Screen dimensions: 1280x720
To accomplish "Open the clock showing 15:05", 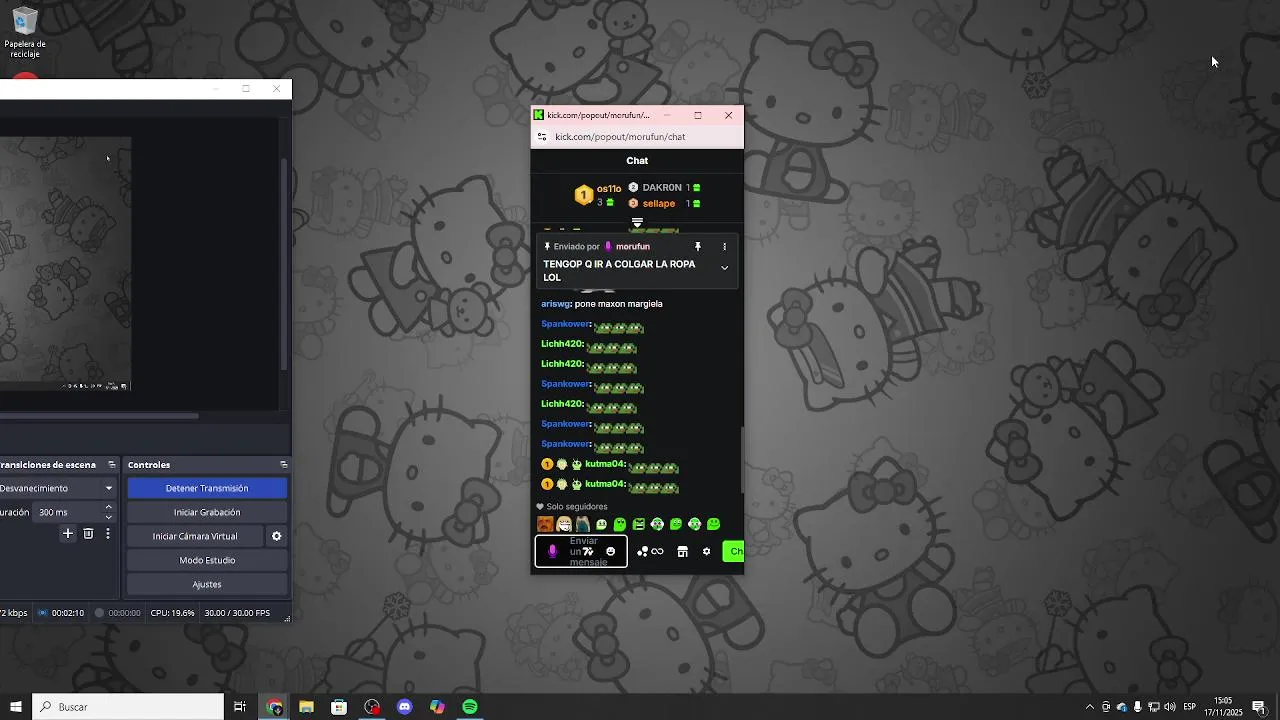I will [x=1222, y=707].
